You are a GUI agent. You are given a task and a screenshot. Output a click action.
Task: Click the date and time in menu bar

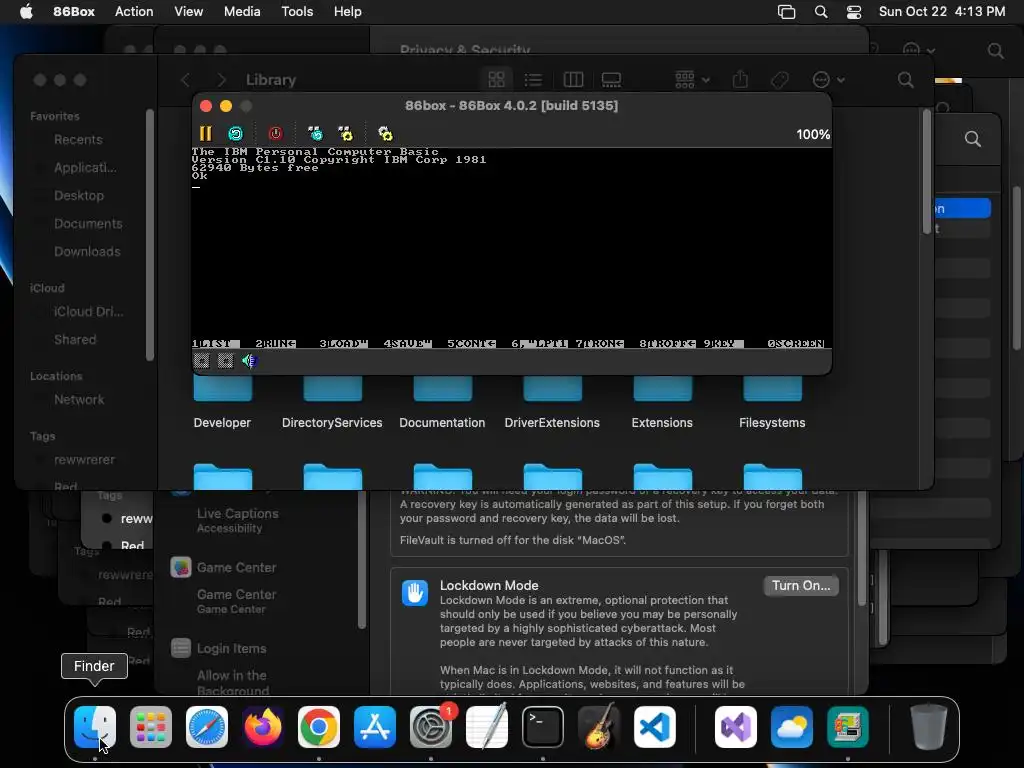[x=942, y=12]
